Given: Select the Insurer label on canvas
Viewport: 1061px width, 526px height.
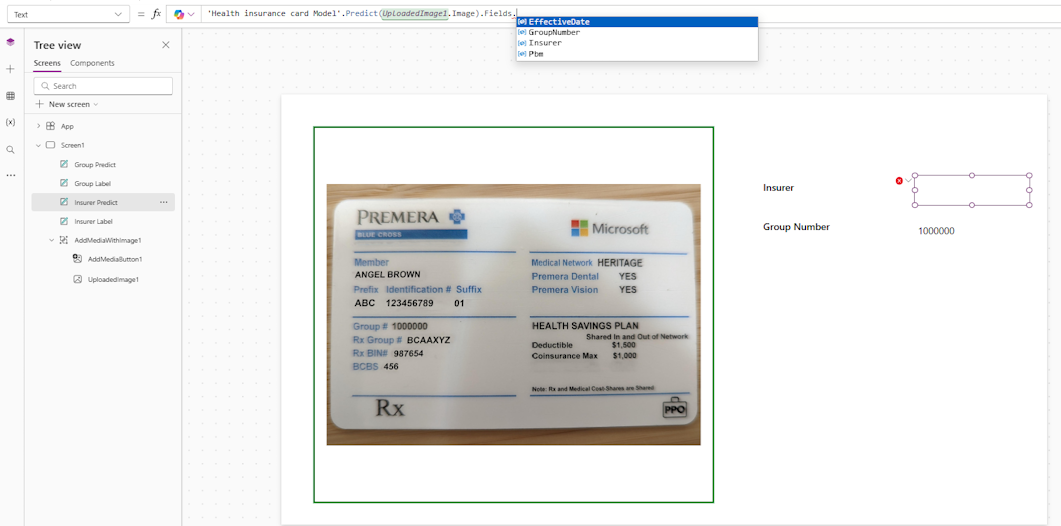Looking at the screenshot, I should coord(778,188).
